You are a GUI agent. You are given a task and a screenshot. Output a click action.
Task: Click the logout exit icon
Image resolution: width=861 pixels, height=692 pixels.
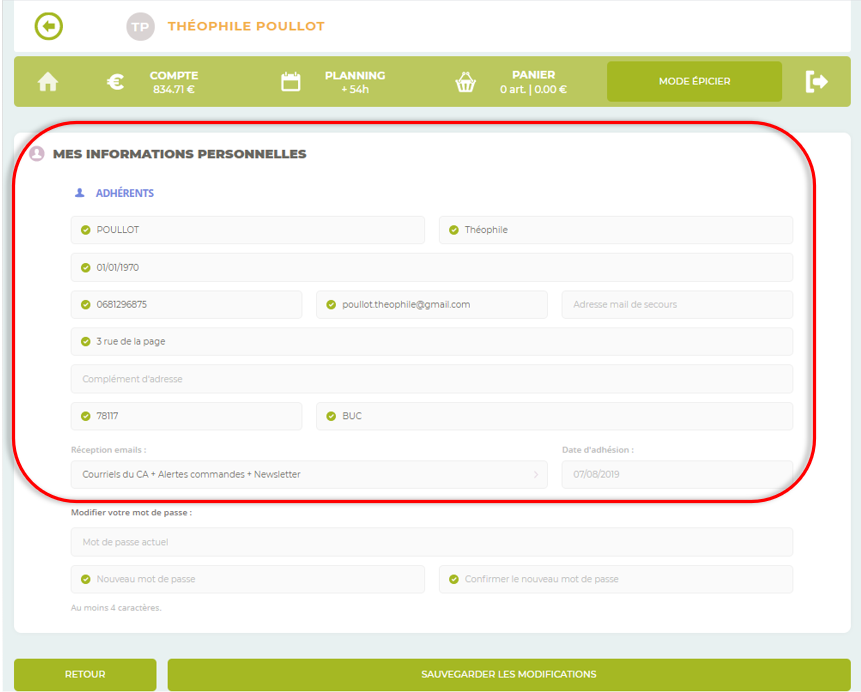pos(816,82)
